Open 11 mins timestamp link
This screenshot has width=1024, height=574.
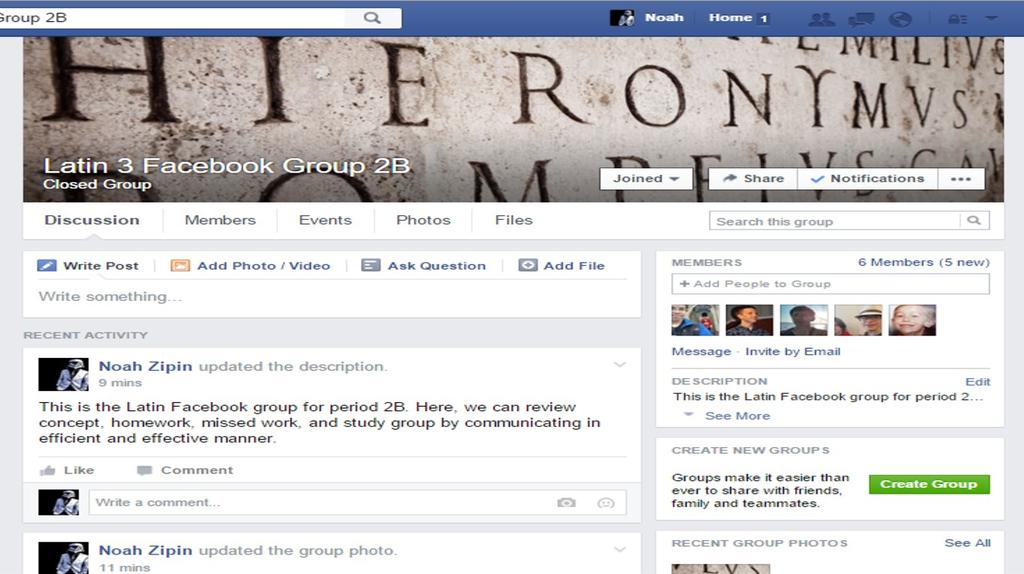[124, 567]
